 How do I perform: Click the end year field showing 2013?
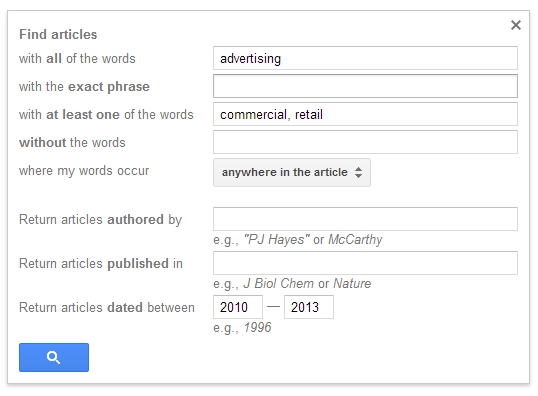point(309,307)
